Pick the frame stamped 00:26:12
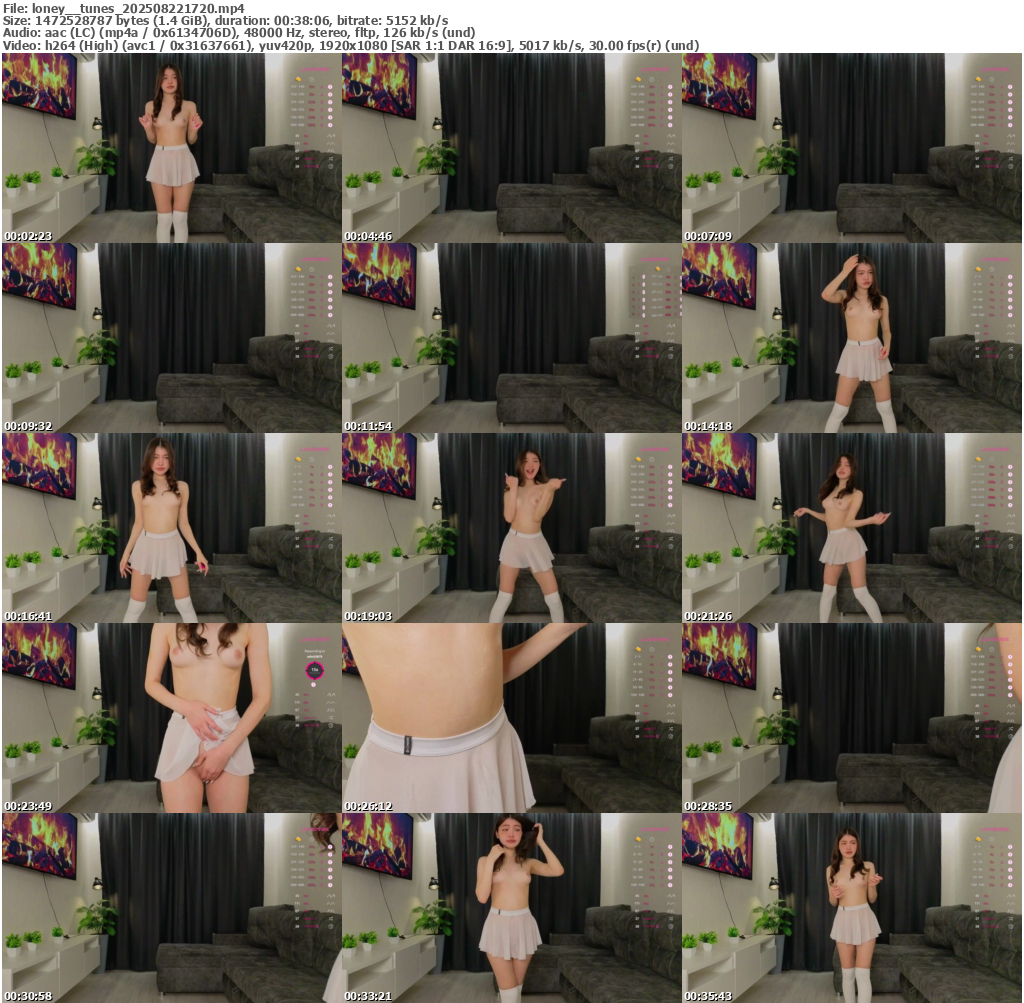Viewport: 1024px width, 1003px height. point(511,718)
